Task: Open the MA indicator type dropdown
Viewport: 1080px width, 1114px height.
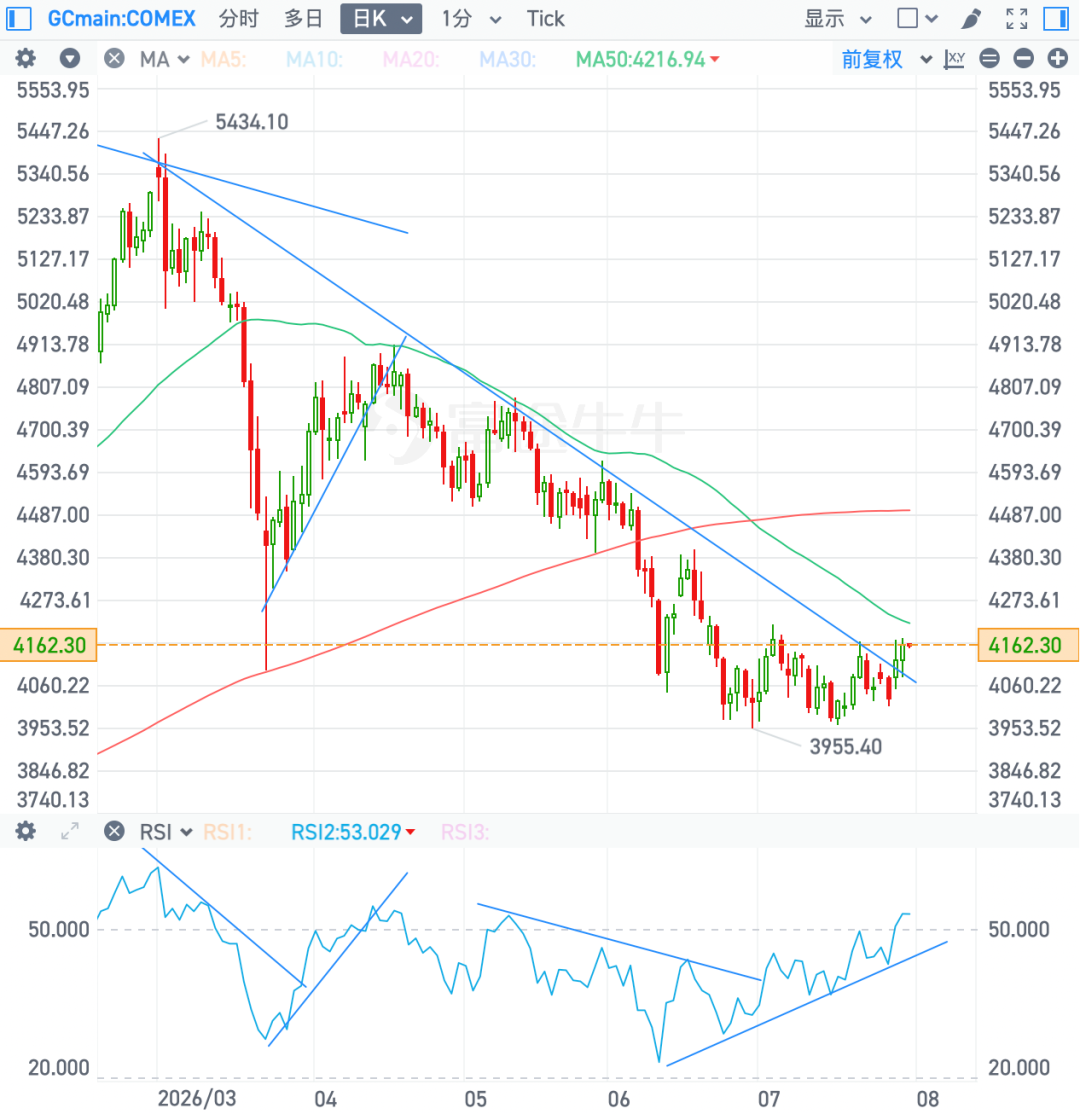Action: click(x=164, y=59)
